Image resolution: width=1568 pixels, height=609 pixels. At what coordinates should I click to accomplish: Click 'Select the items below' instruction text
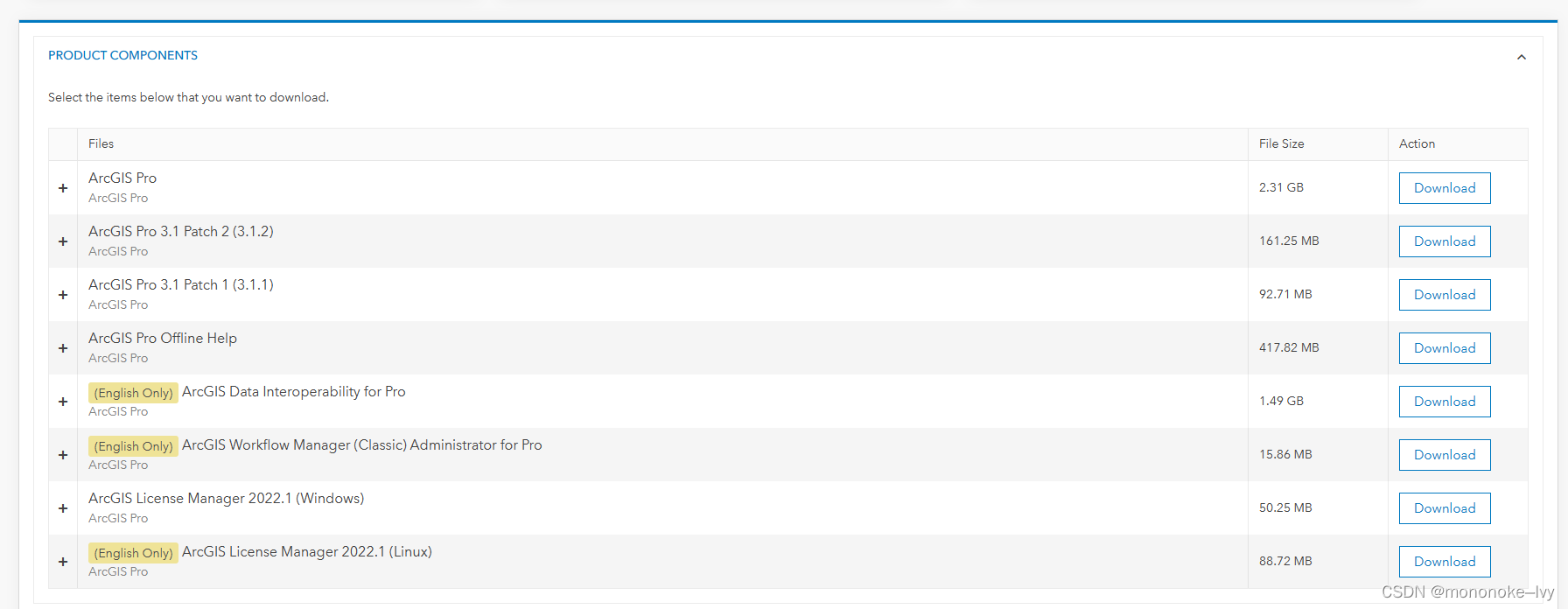[188, 97]
